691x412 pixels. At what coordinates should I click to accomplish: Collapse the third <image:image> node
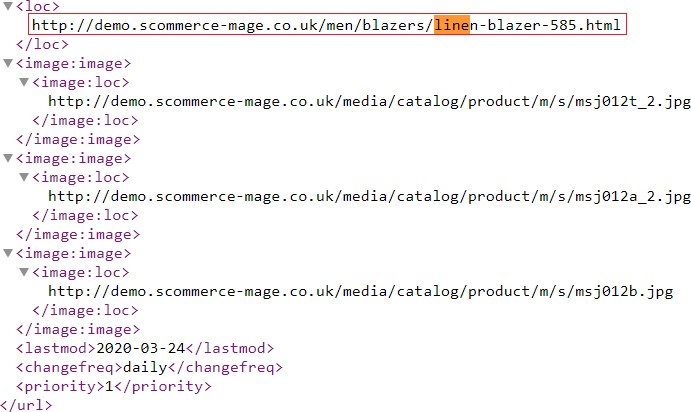tap(9, 253)
